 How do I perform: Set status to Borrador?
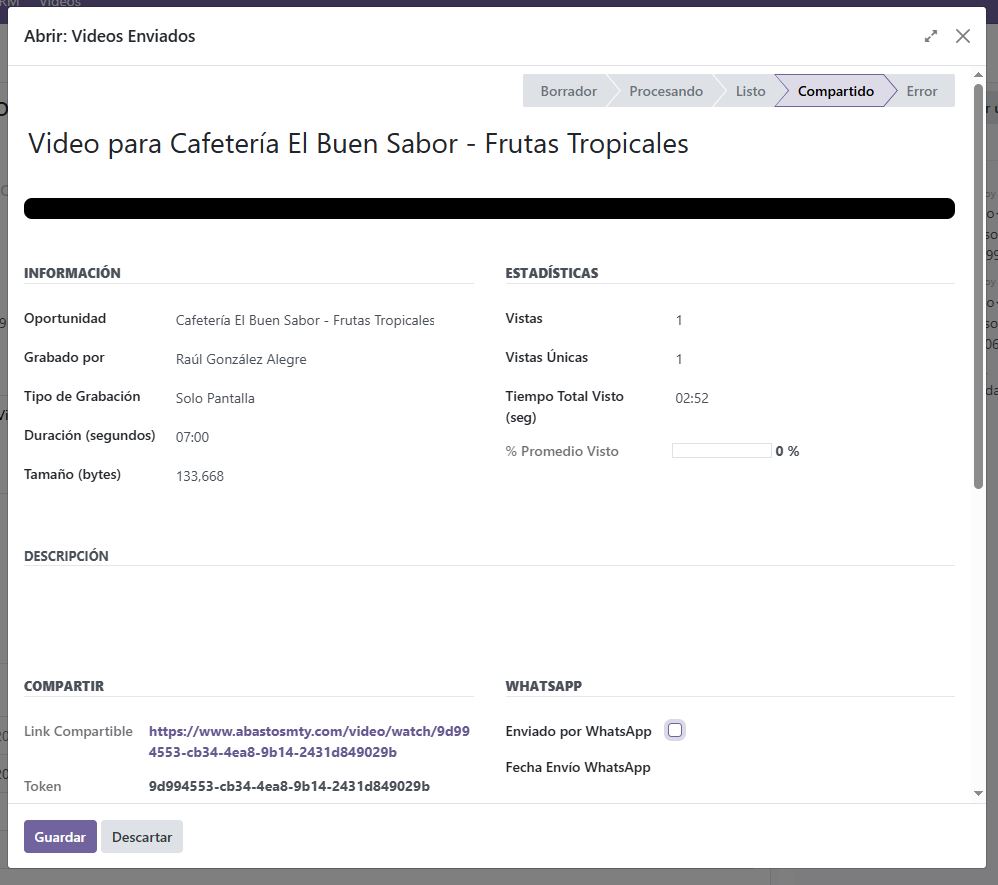tap(567, 91)
